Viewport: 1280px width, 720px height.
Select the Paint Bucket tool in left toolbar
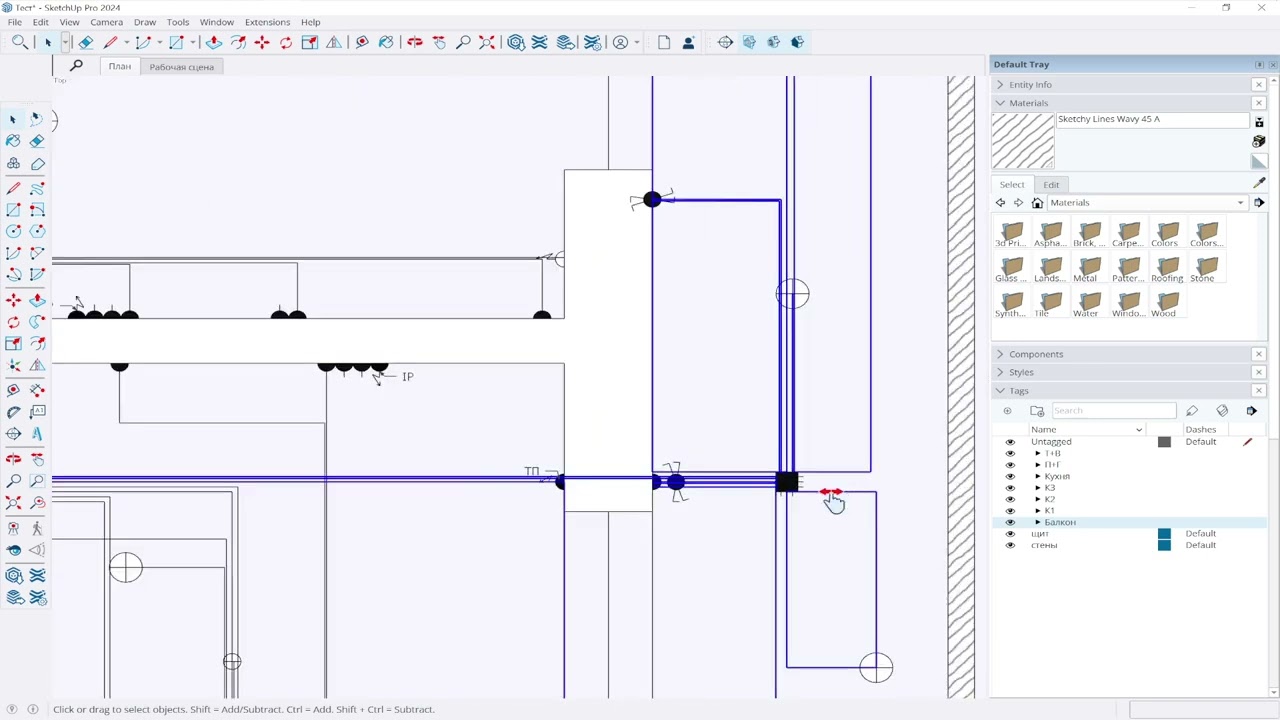13,141
